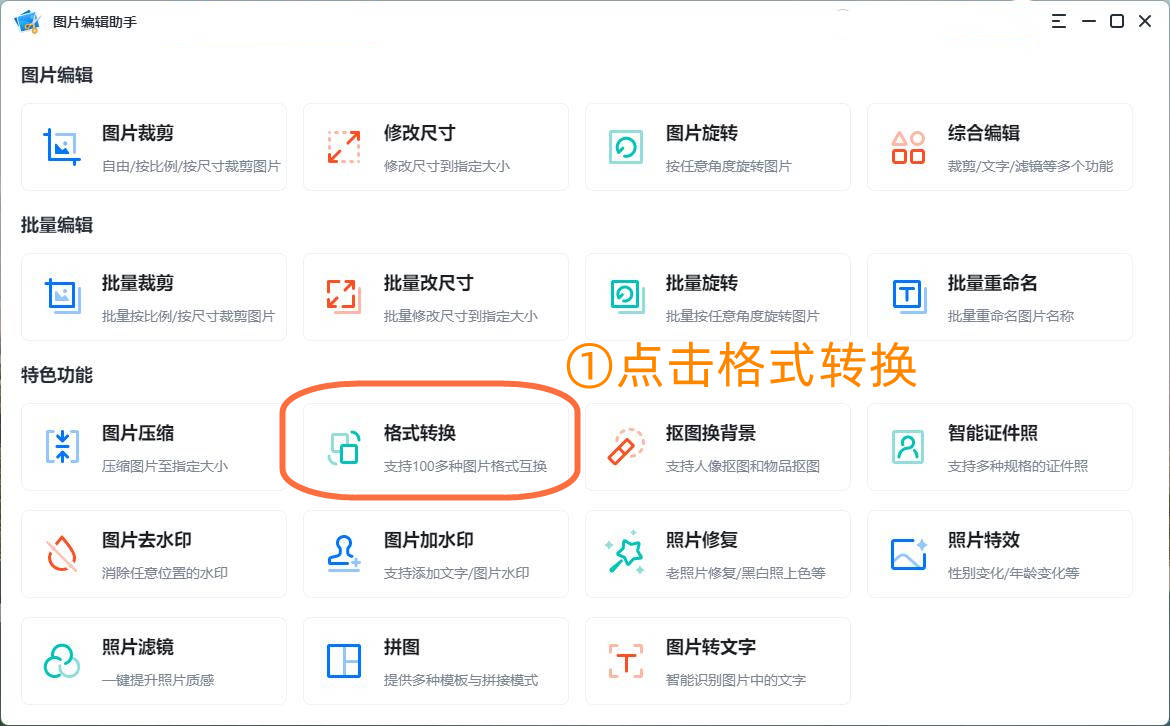The width and height of the screenshot is (1170, 726).
Task: Launch the 批量旋转 batch rotate feature
Action: click(x=718, y=296)
